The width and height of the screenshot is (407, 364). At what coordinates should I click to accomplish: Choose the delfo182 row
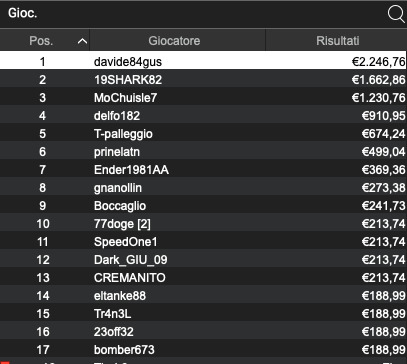click(203, 116)
